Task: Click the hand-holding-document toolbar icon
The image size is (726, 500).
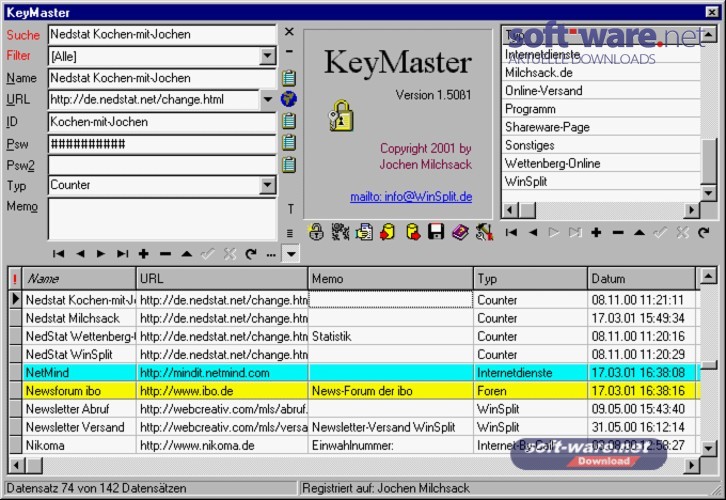Action: (364, 232)
